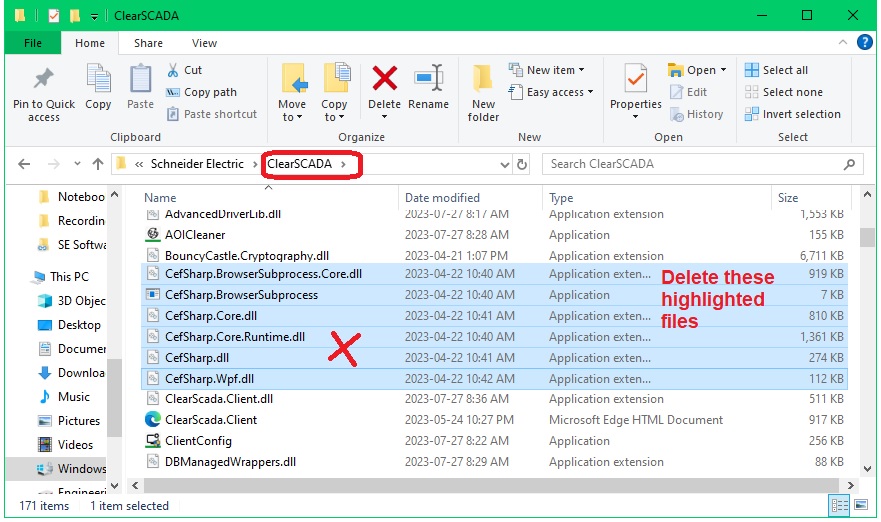Refresh the folder view

point(522,165)
